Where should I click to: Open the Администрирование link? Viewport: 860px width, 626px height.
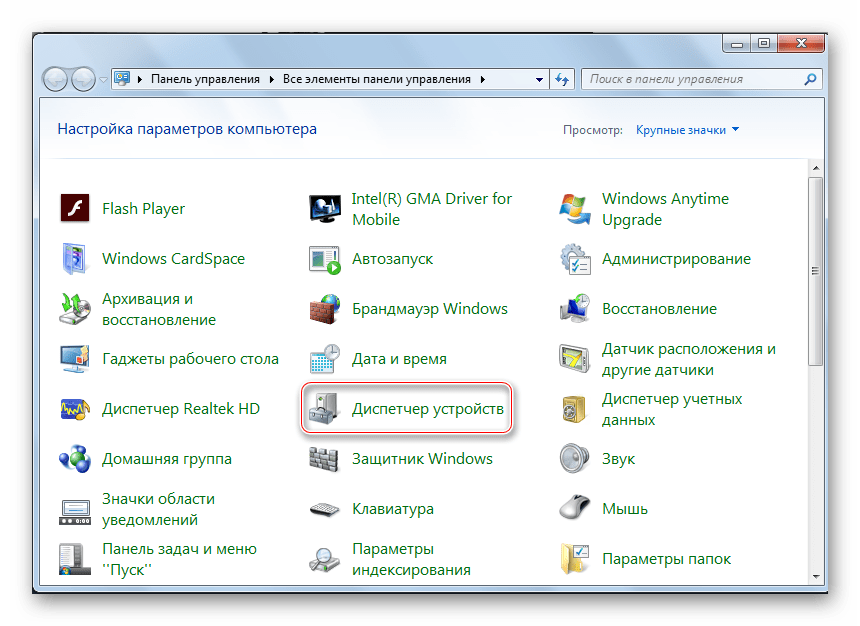tap(676, 259)
